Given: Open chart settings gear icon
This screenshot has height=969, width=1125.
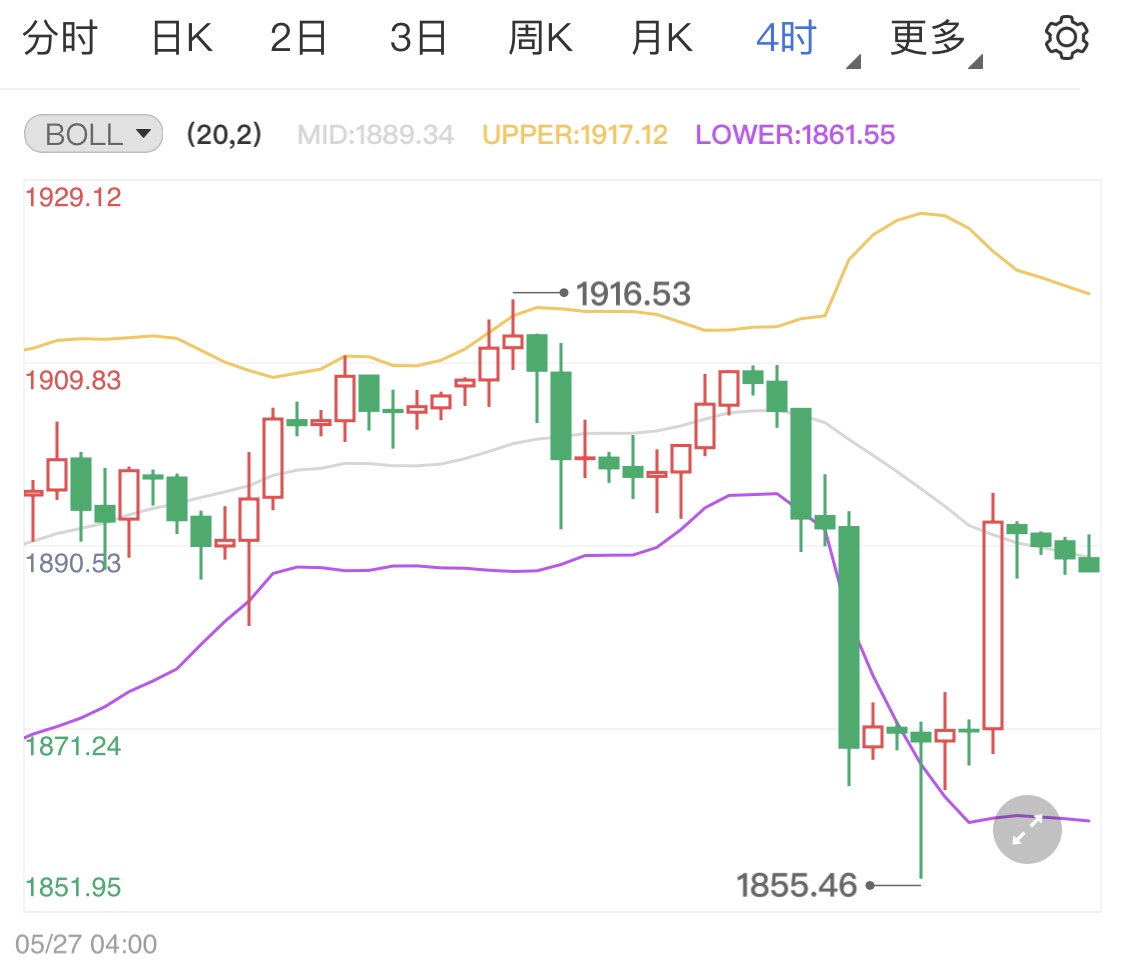Looking at the screenshot, I should coord(1066,38).
